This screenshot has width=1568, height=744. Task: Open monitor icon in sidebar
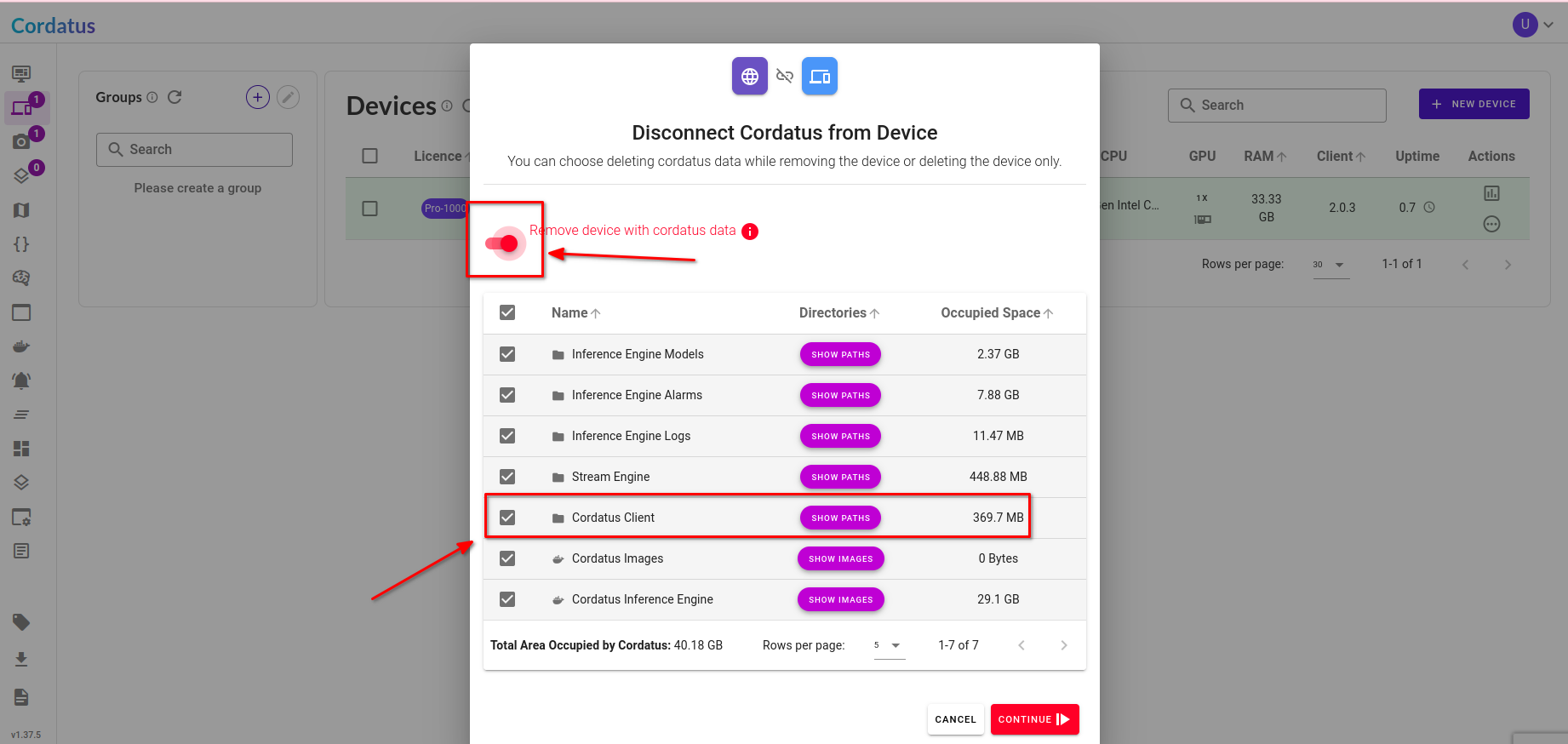[x=21, y=74]
